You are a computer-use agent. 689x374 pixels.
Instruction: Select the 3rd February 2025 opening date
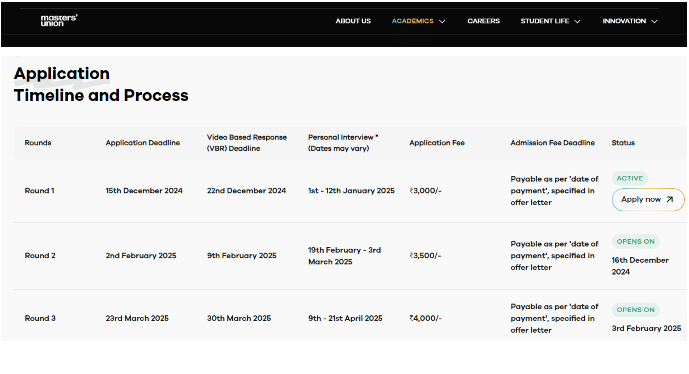[x=646, y=328]
